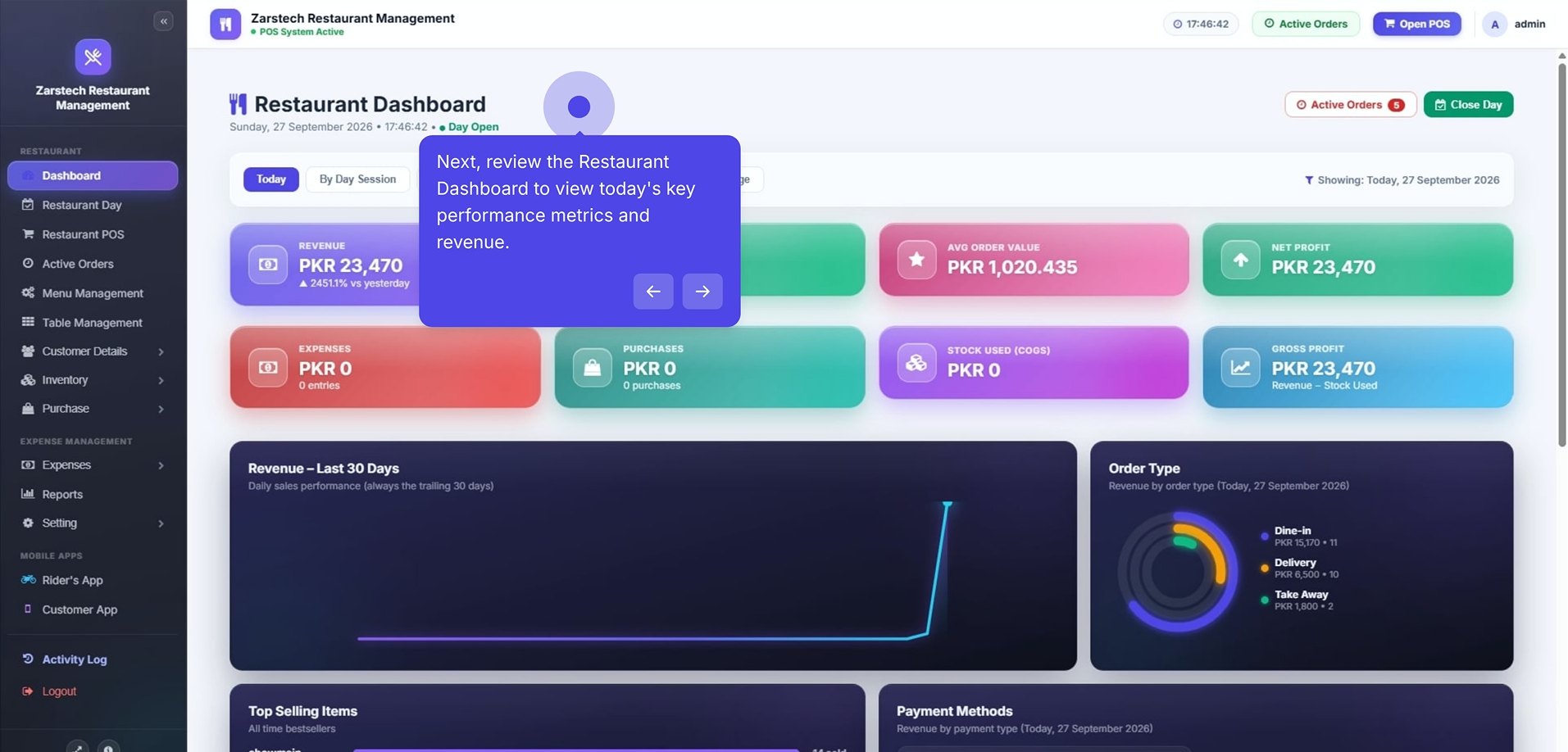
Task: Open Restaurant POS in the sidebar
Action: coord(93,234)
